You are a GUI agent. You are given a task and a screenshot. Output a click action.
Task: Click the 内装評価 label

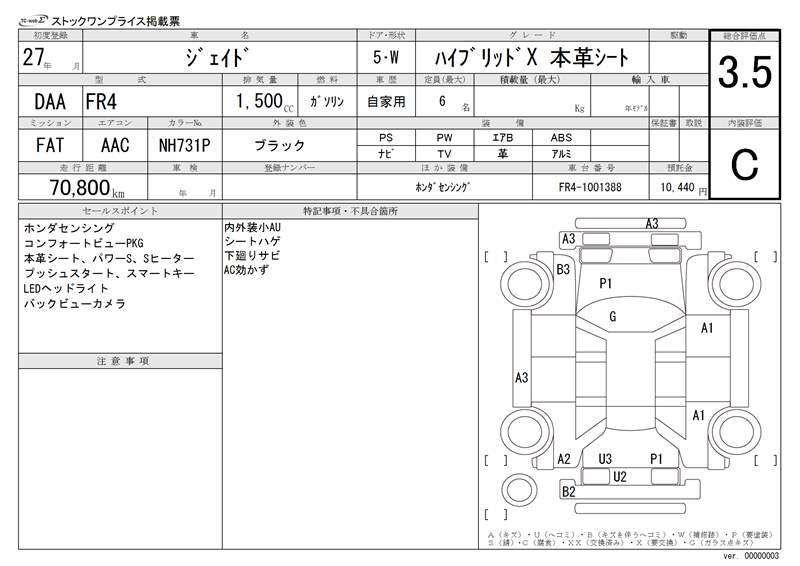coord(745,123)
